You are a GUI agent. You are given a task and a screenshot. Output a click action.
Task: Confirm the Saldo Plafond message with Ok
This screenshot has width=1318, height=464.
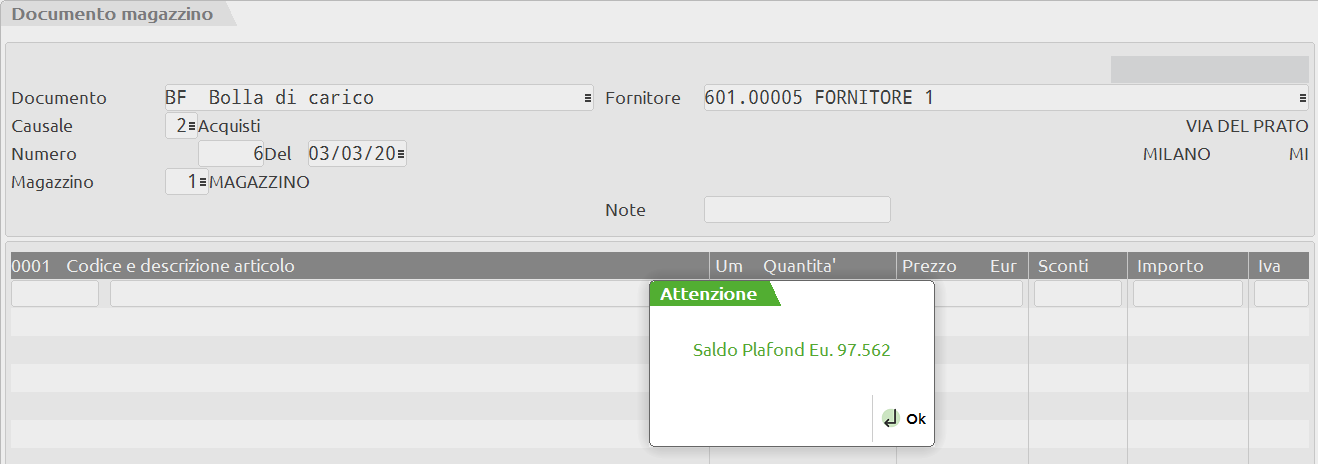pyautogui.click(x=915, y=420)
